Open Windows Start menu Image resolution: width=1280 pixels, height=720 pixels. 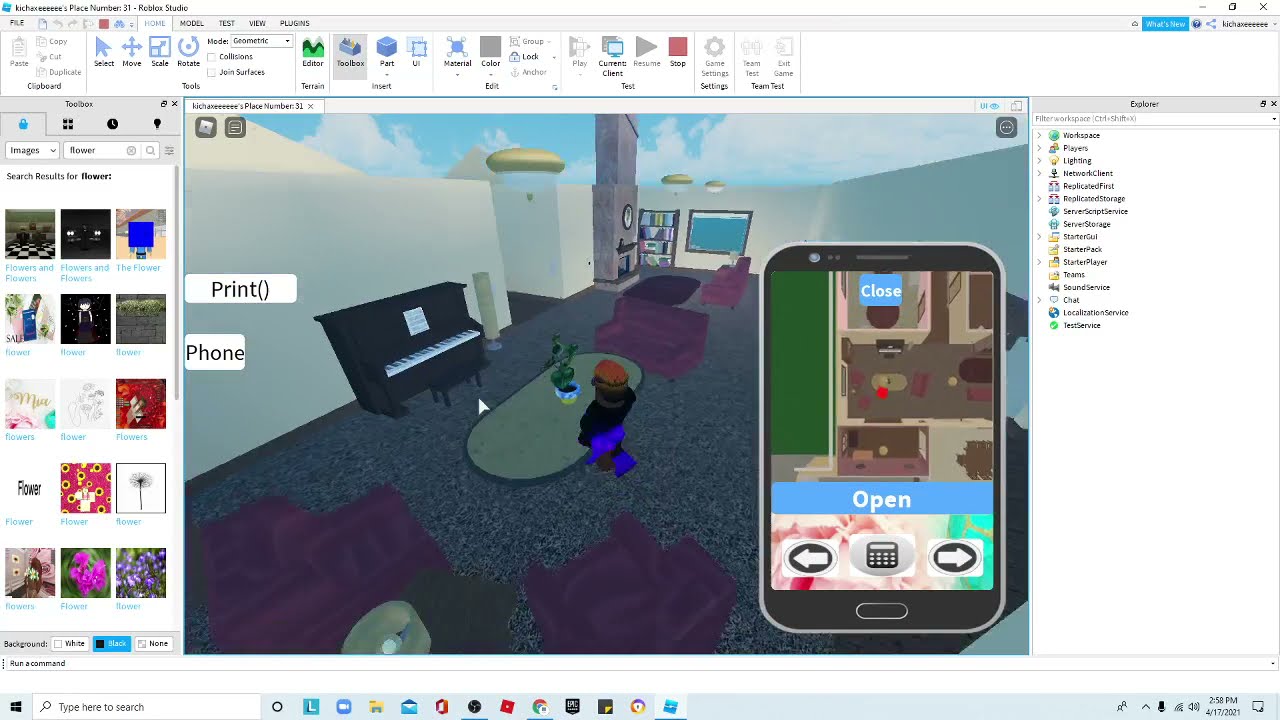(16, 707)
